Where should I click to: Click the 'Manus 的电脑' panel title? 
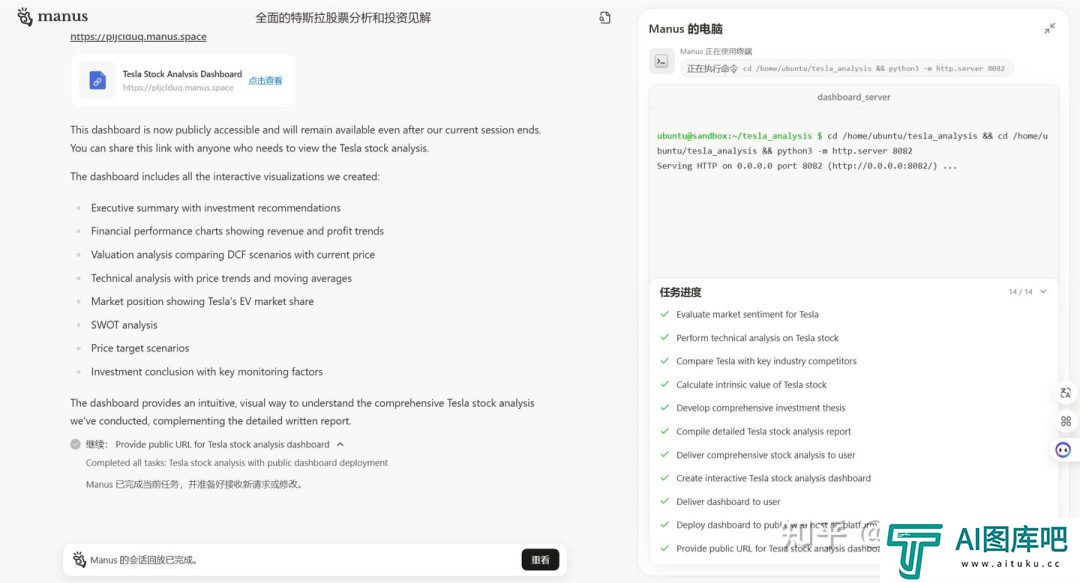[x=685, y=29]
